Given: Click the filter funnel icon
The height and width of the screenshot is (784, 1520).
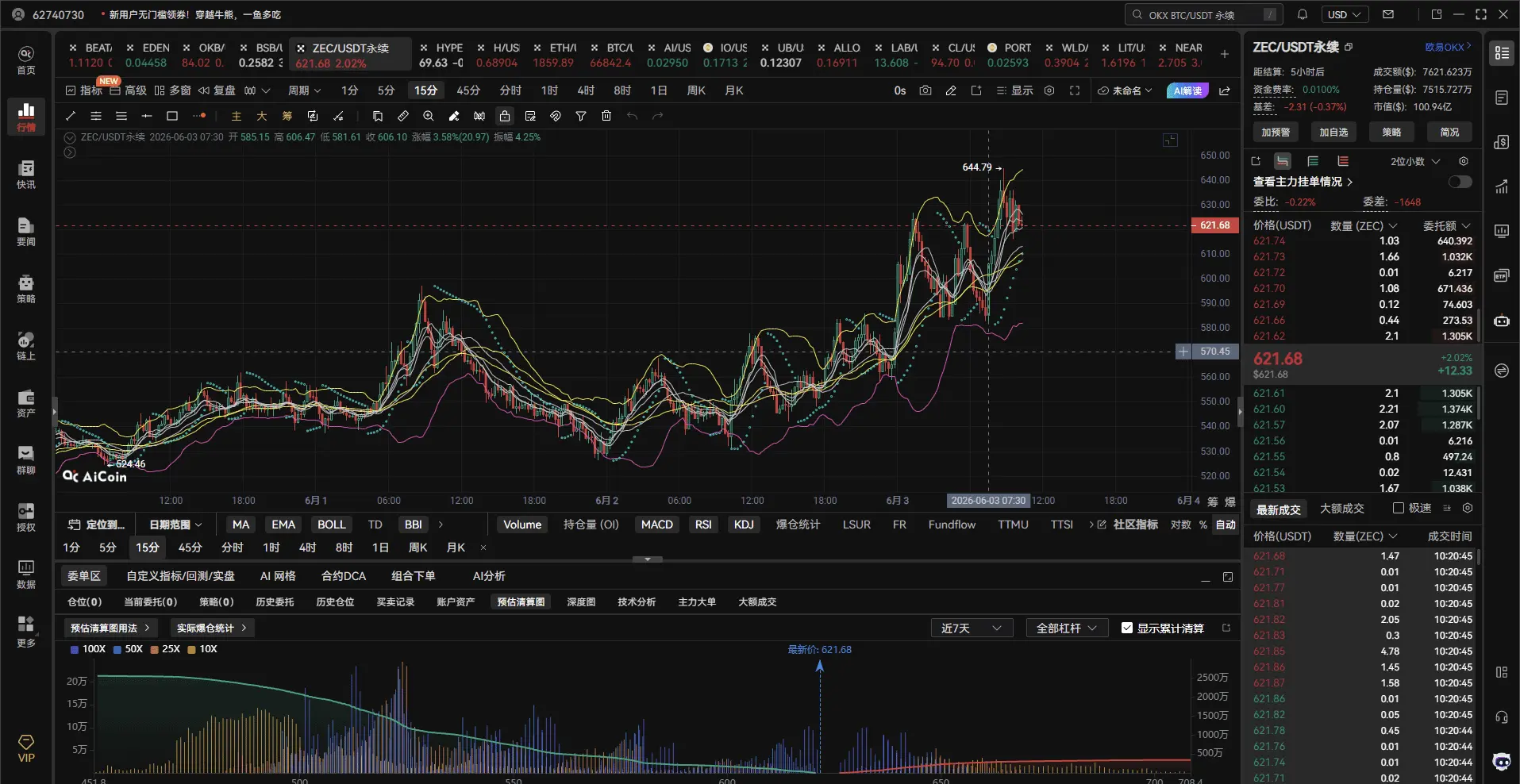Looking at the screenshot, I should coord(581,116).
